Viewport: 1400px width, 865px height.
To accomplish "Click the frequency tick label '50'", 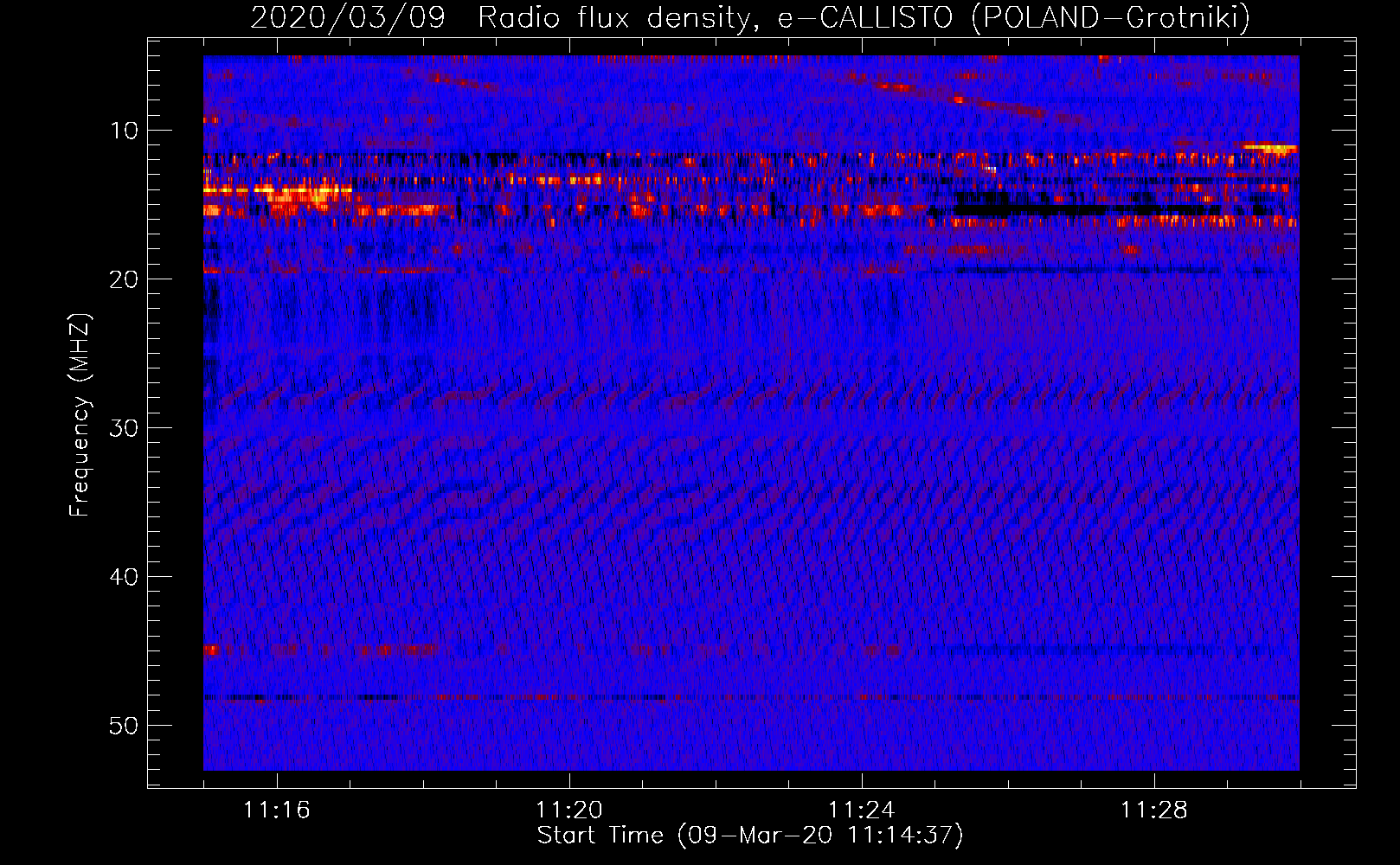I will pyautogui.click(x=125, y=726).
